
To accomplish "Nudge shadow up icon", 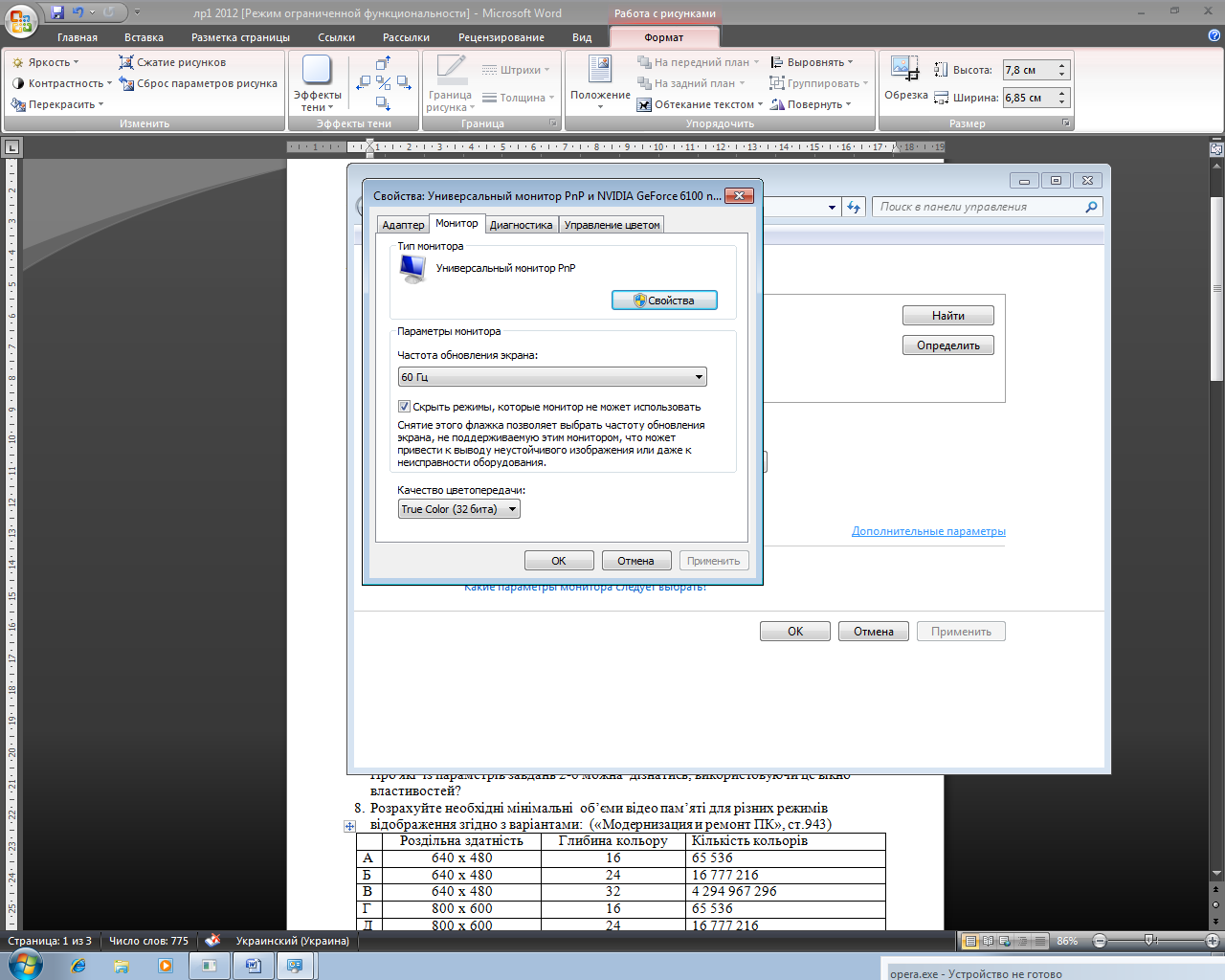I will pos(383,63).
